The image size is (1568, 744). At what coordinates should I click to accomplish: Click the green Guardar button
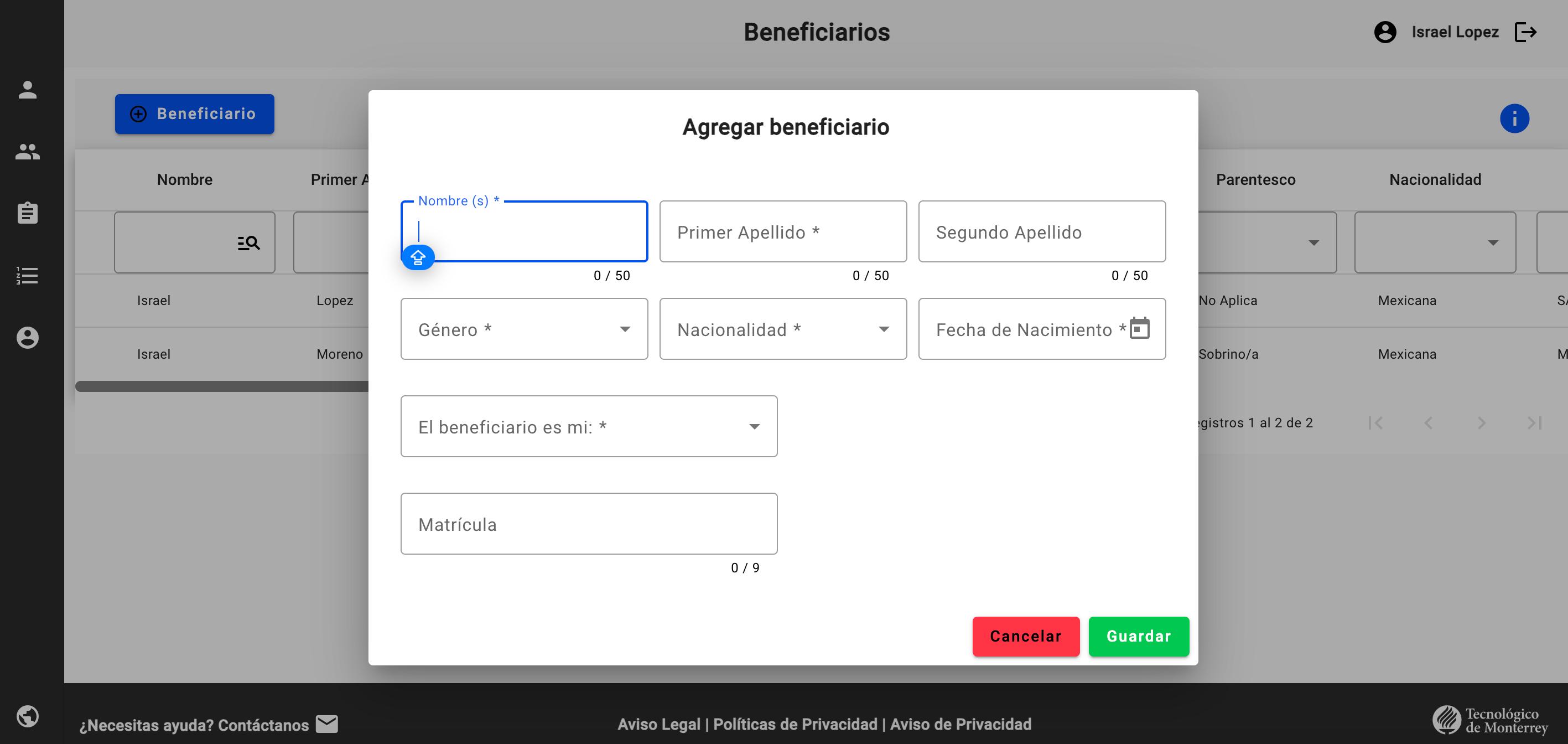pos(1138,636)
